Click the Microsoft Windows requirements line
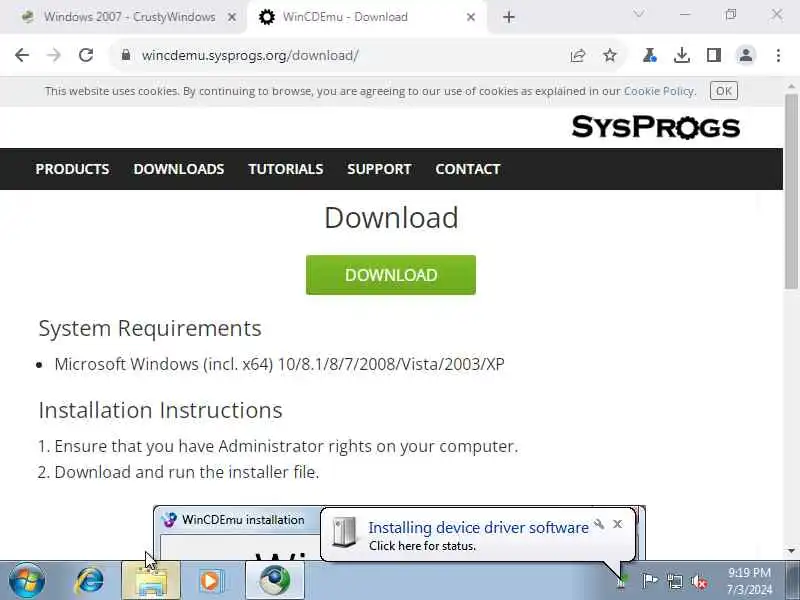Image resolution: width=800 pixels, height=600 pixels. (x=280, y=364)
